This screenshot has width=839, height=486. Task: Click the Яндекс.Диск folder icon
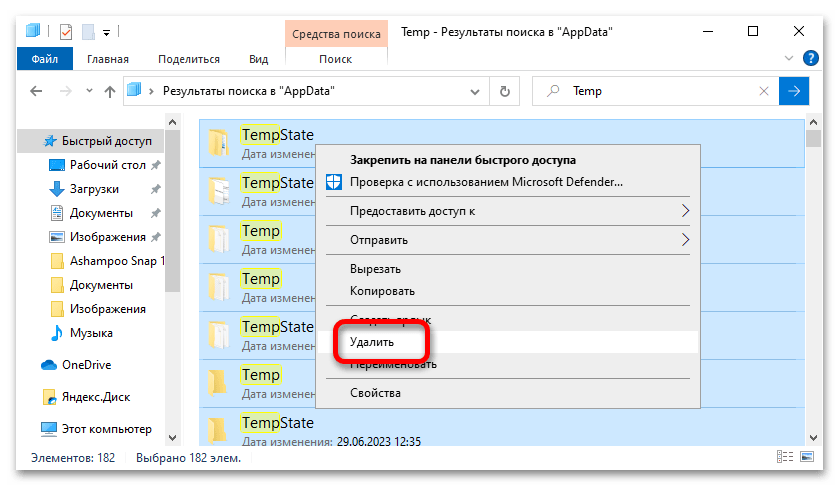coord(49,397)
